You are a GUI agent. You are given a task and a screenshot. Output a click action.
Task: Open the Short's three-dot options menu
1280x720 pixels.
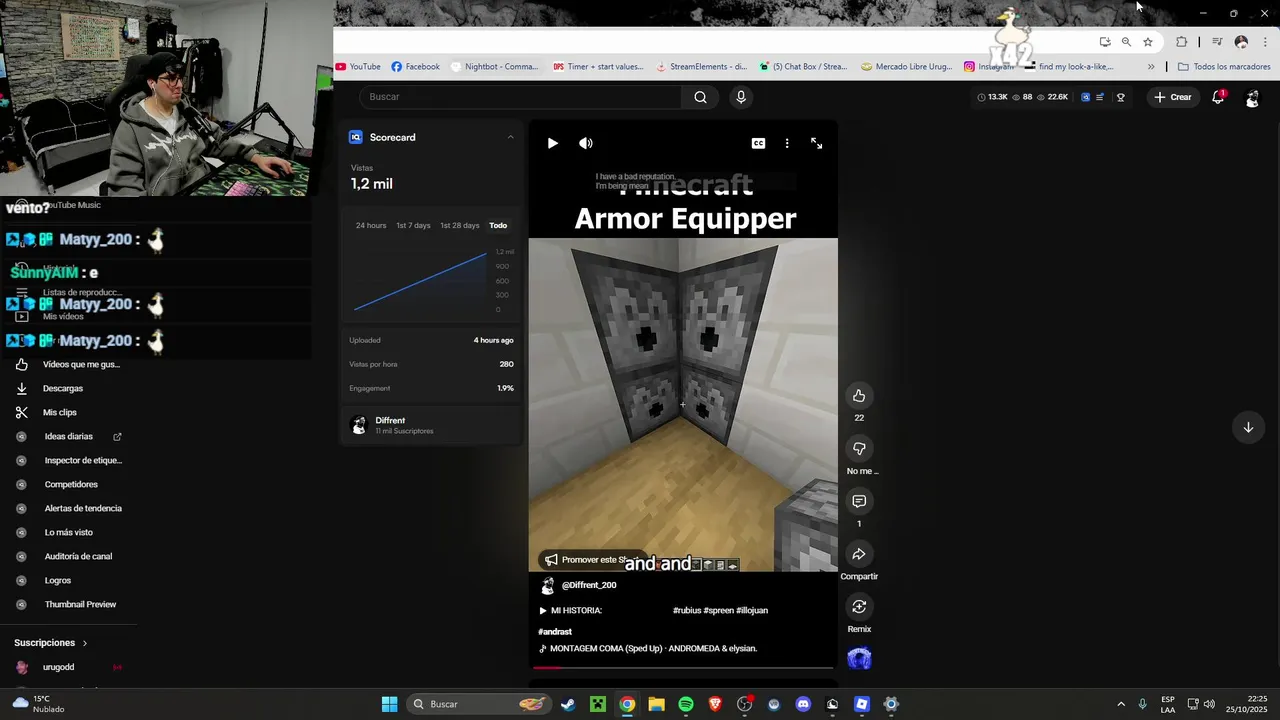(787, 143)
